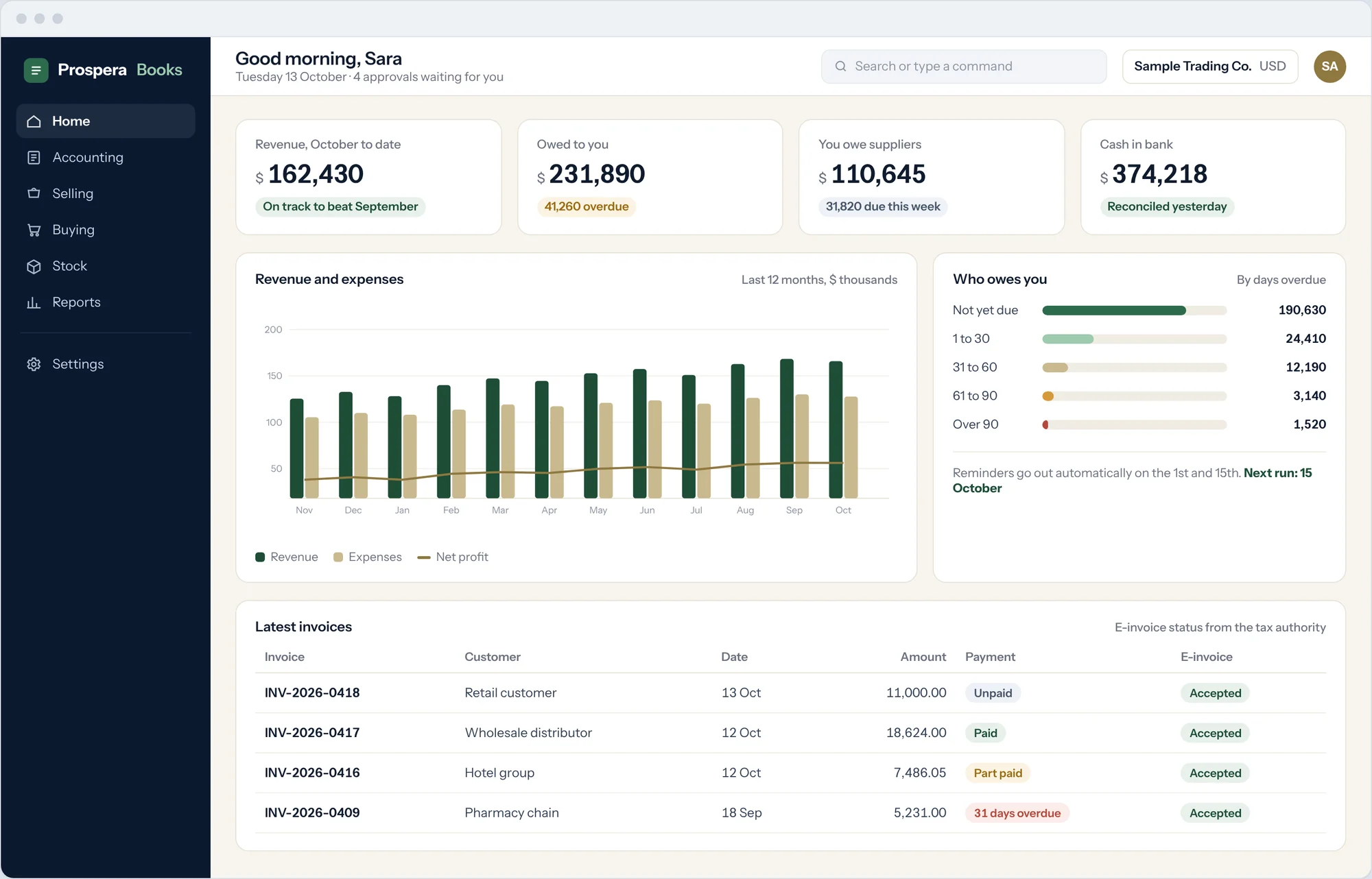Click the Home house icon in sidebar
Viewport: 1372px width, 879px height.
[34, 121]
